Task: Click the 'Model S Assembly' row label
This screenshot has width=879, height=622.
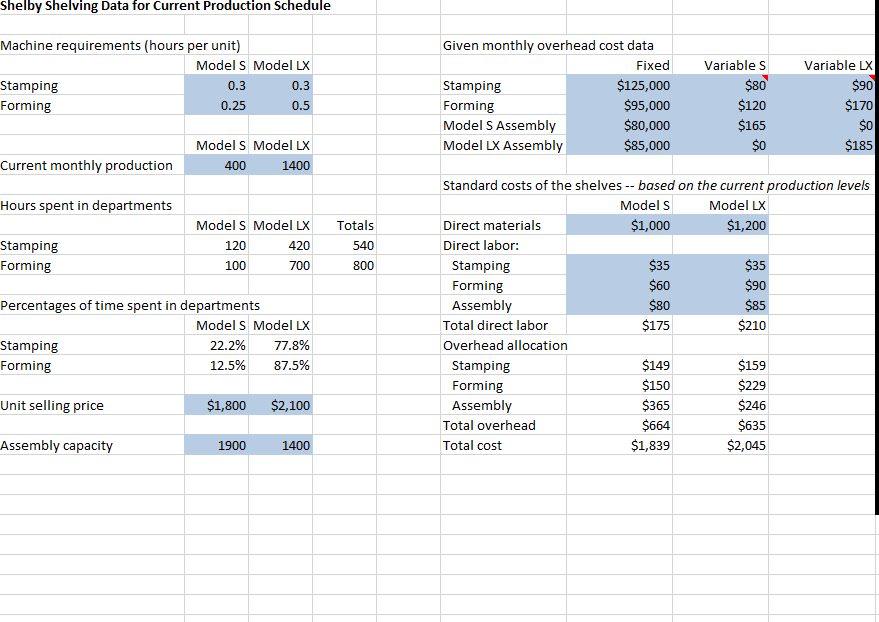Action: pyautogui.click(x=499, y=126)
